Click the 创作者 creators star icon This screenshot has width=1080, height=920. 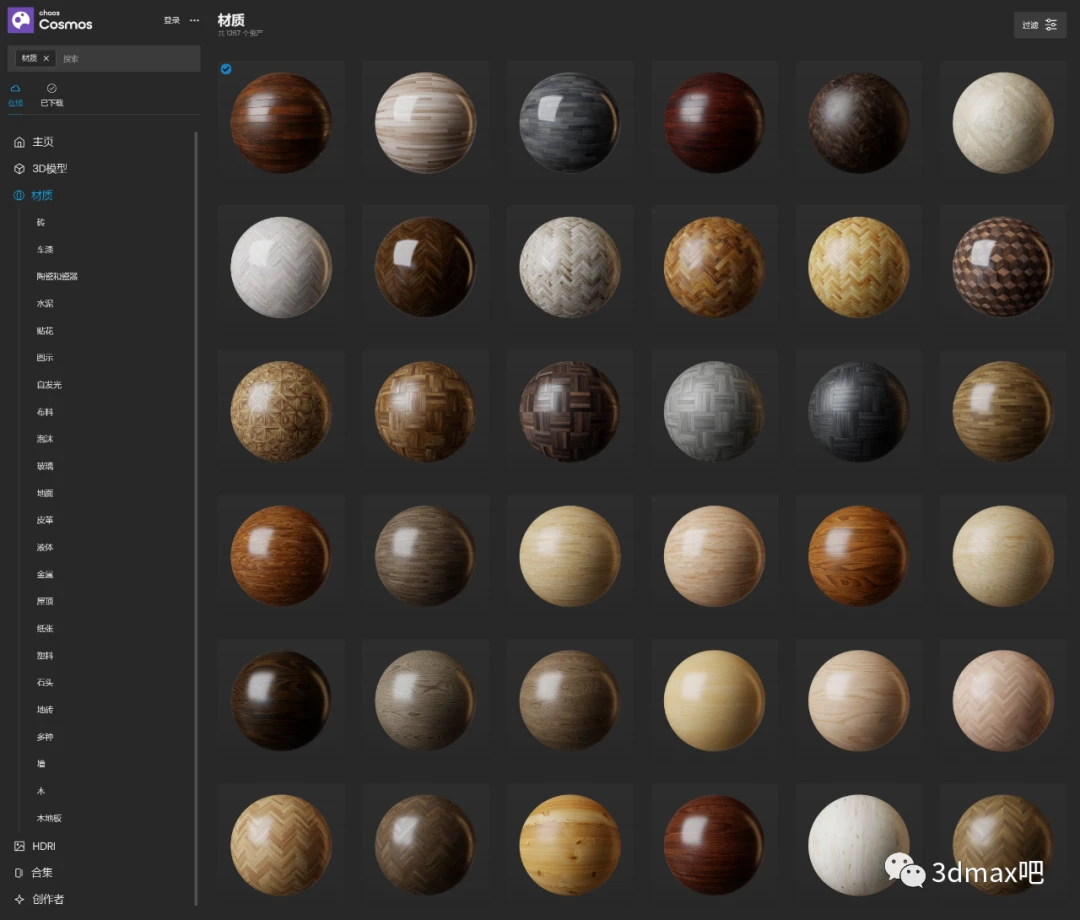(x=19, y=900)
